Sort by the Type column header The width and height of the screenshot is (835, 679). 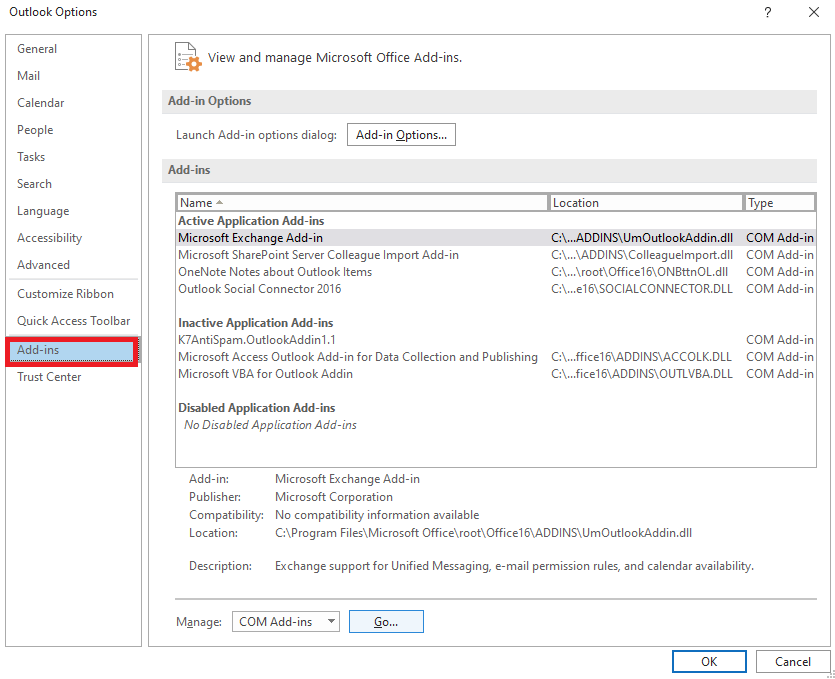780,203
